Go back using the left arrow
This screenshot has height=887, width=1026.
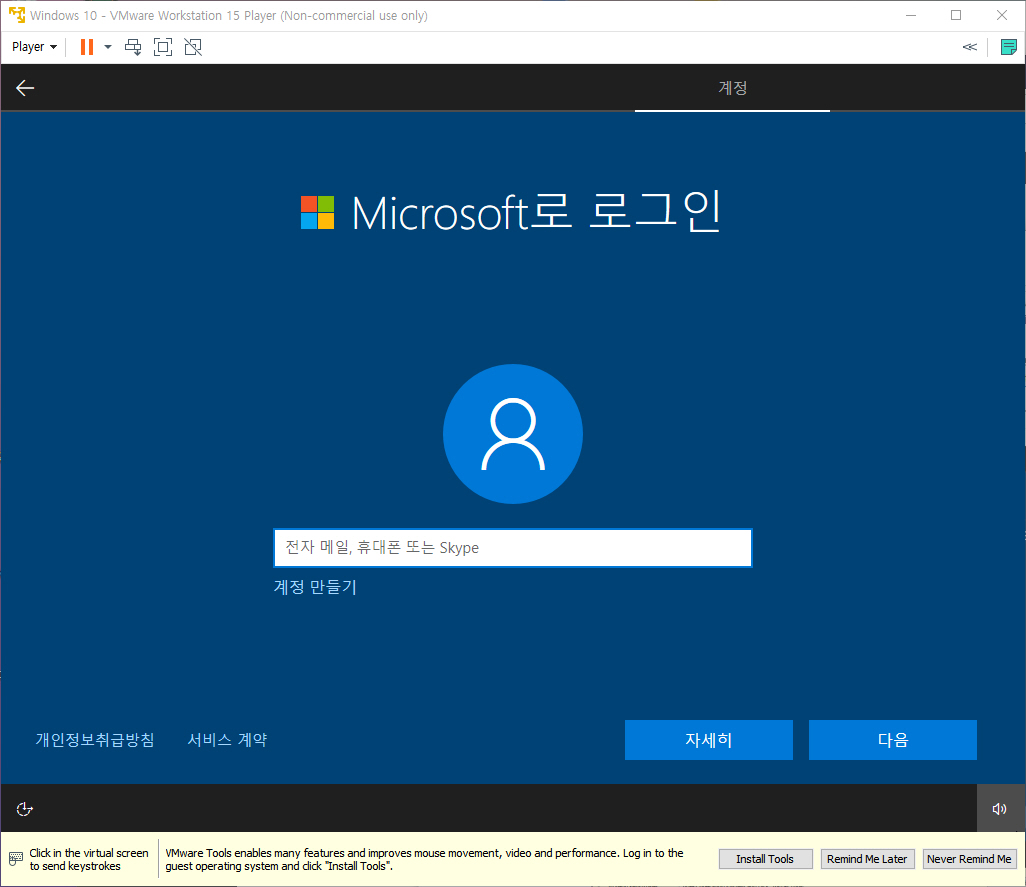pos(25,88)
